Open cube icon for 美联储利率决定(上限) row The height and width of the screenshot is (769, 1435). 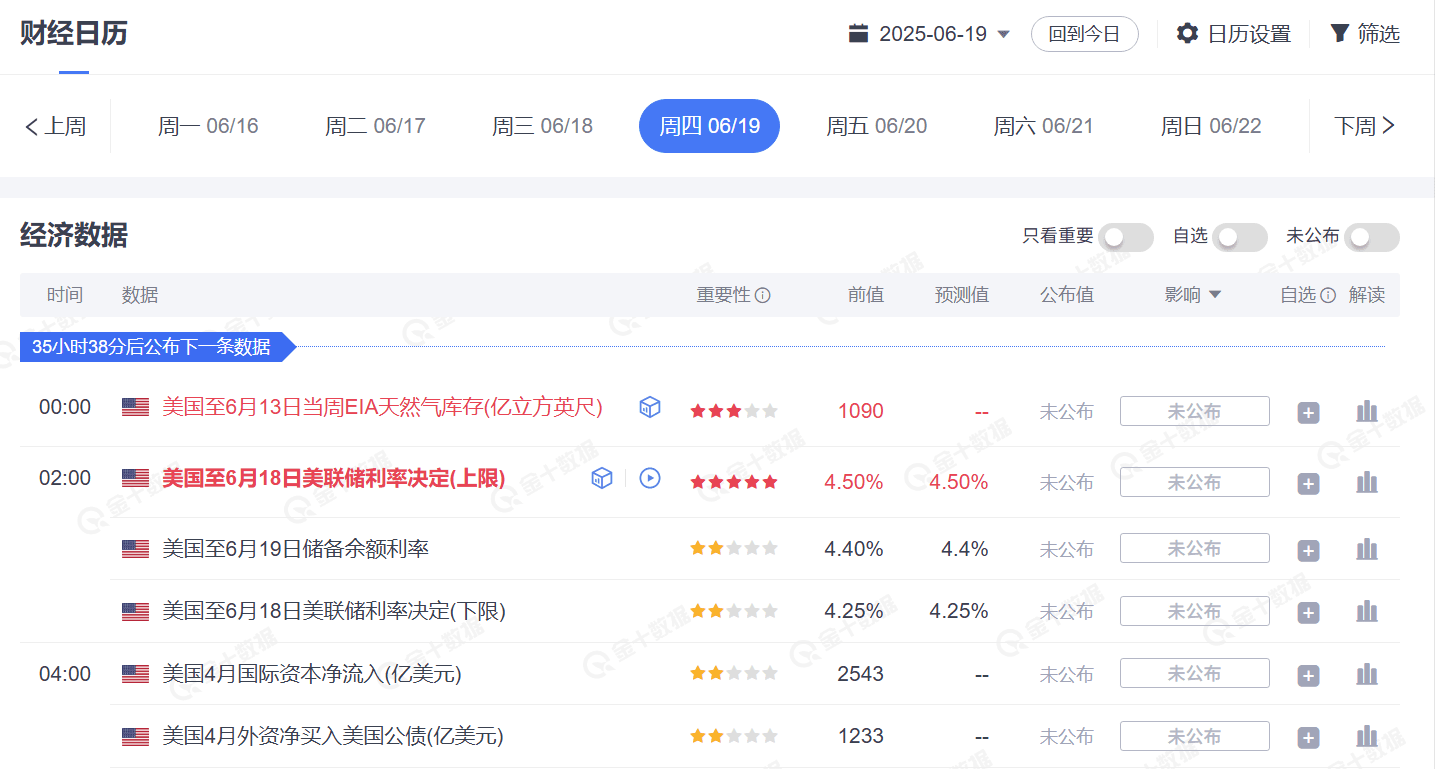pos(602,478)
